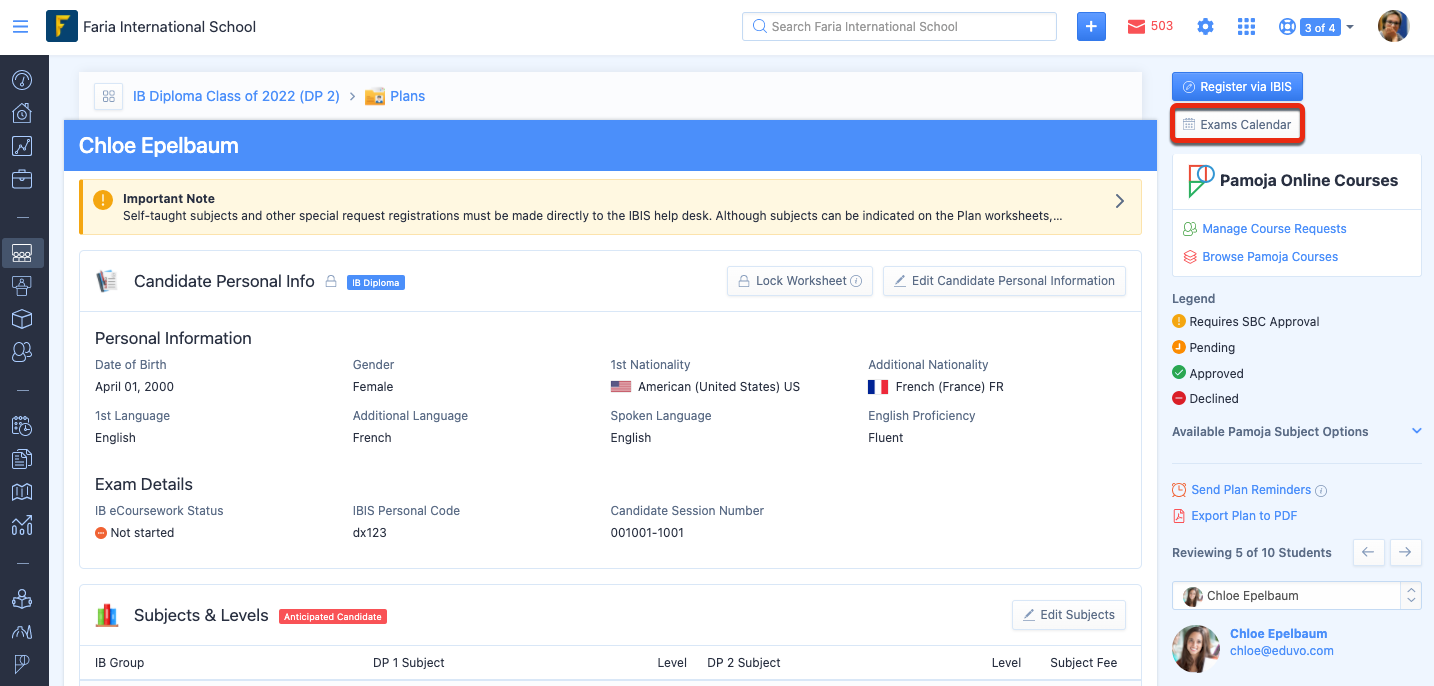The width and height of the screenshot is (1434, 686).
Task: Open the bar chart trend sidebar icon
Action: point(22,524)
